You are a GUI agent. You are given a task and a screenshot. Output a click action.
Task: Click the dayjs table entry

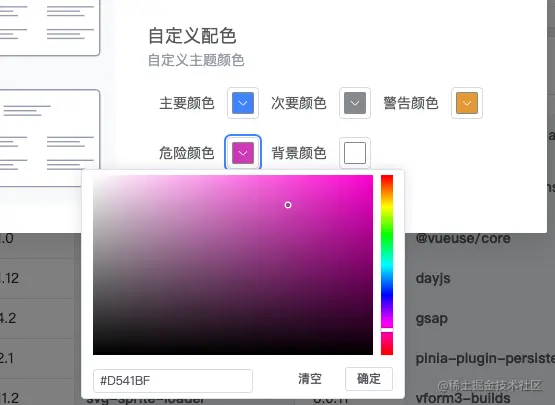433,278
